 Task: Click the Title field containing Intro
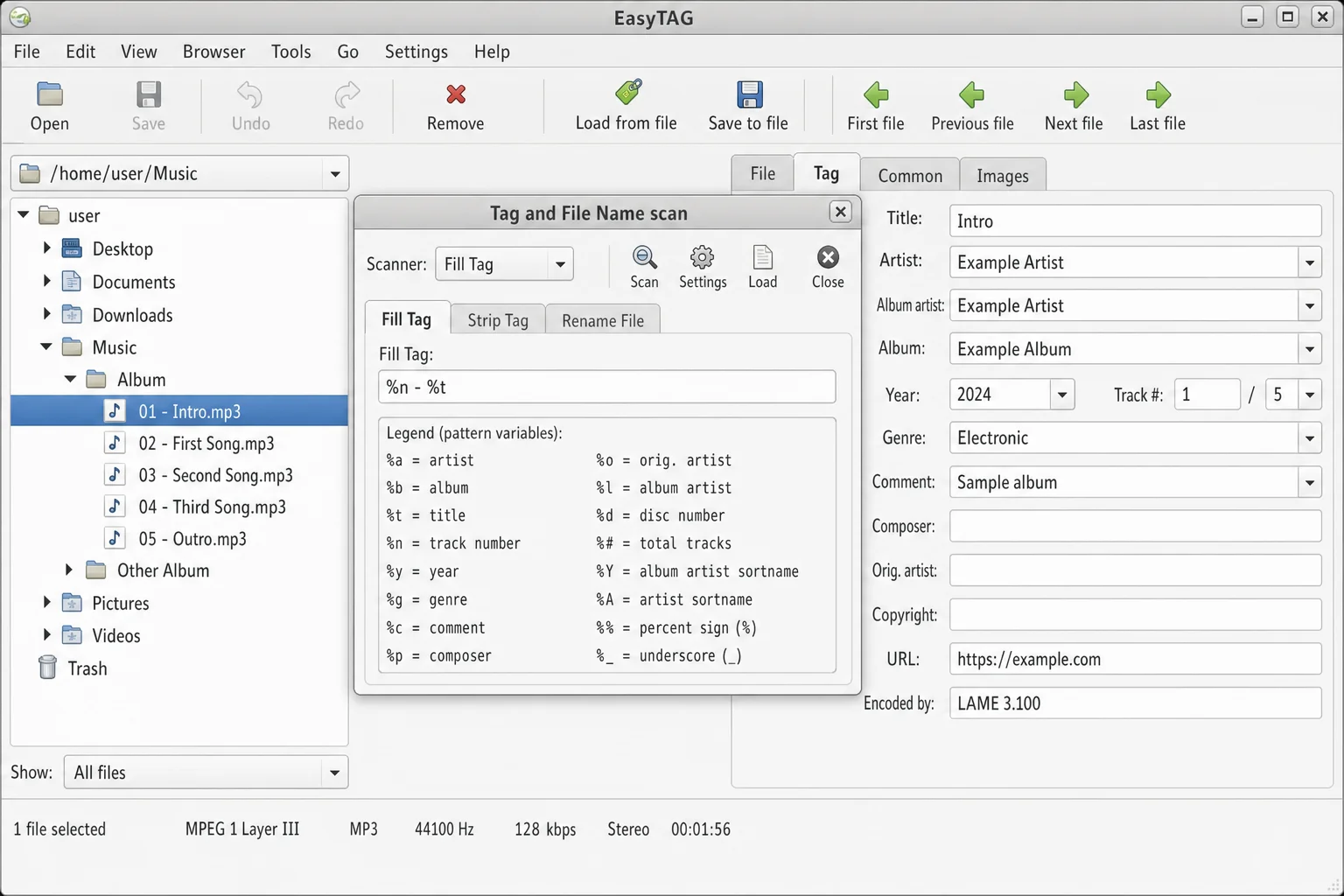pyautogui.click(x=1135, y=220)
